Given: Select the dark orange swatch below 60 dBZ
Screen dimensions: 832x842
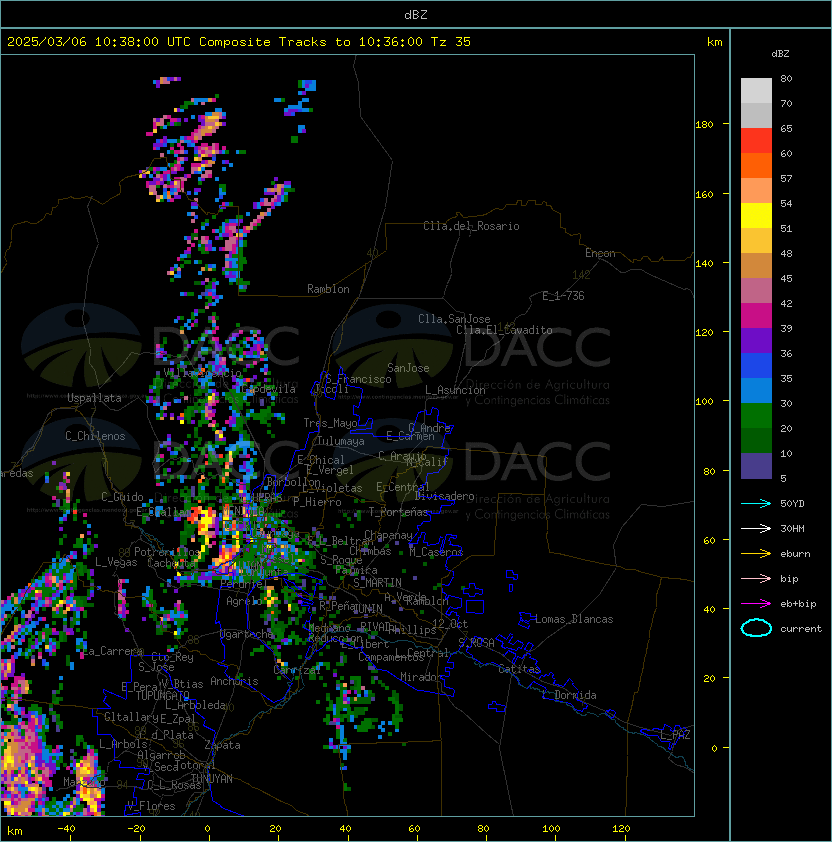Looking at the screenshot, I should (x=756, y=166).
